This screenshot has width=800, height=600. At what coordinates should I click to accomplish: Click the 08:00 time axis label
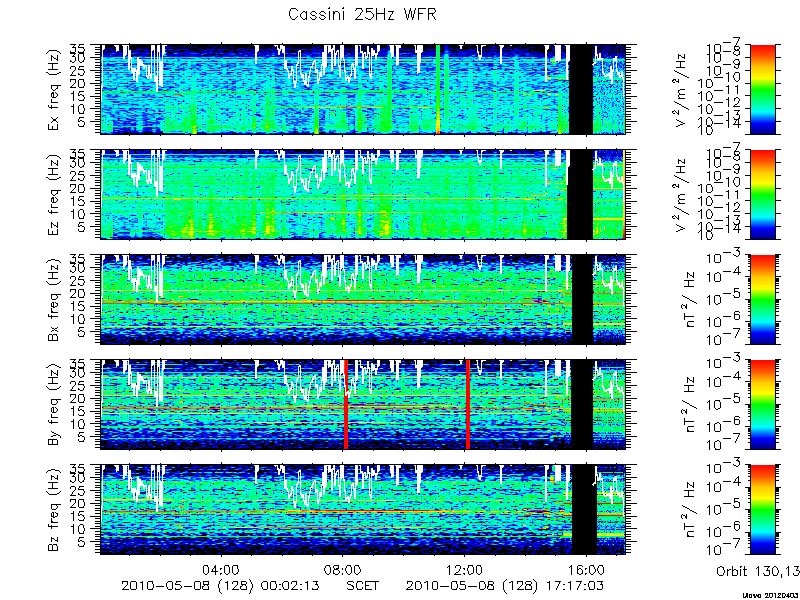tap(343, 569)
